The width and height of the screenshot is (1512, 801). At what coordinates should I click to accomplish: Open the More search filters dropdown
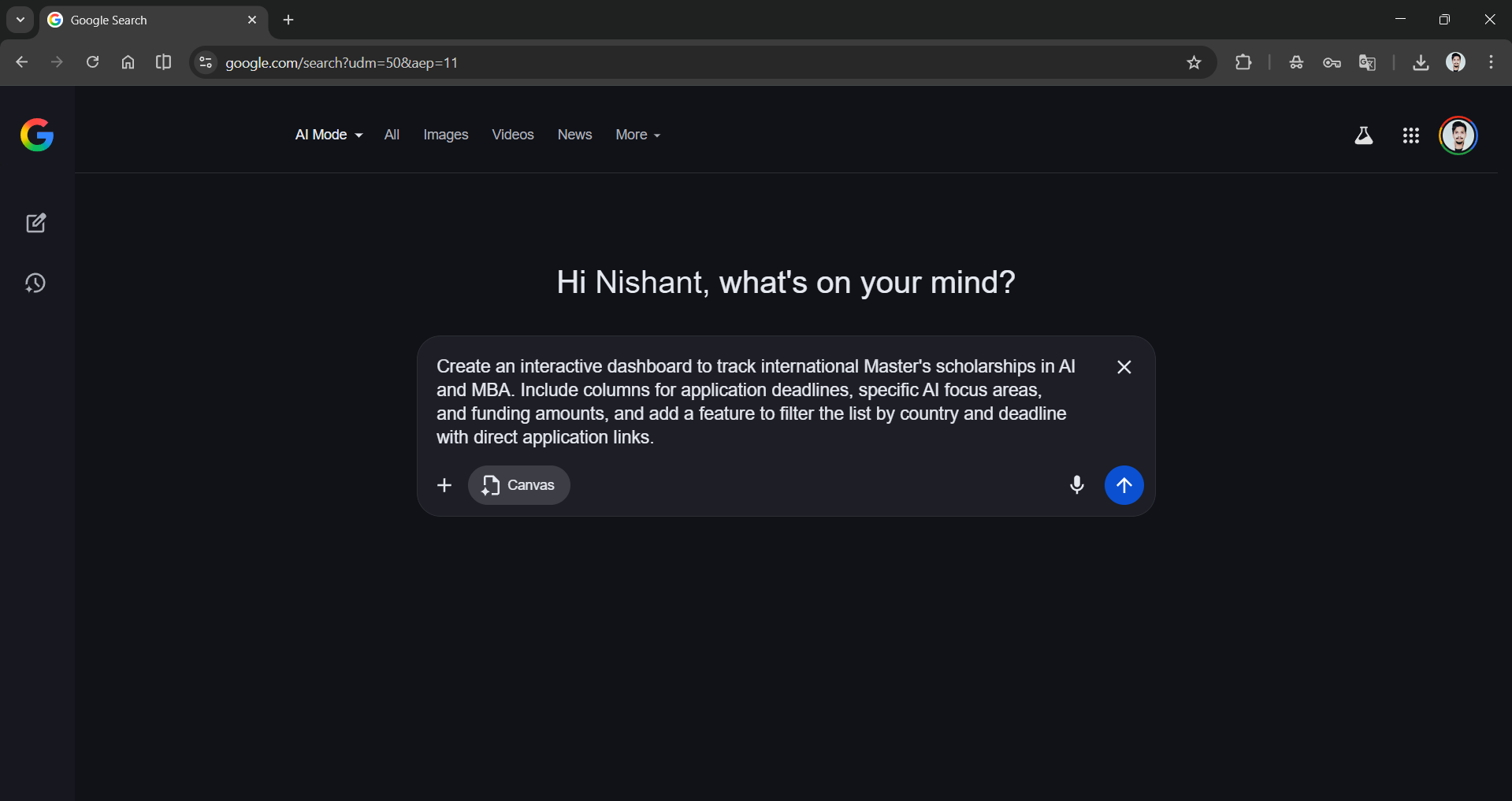pyautogui.click(x=637, y=135)
